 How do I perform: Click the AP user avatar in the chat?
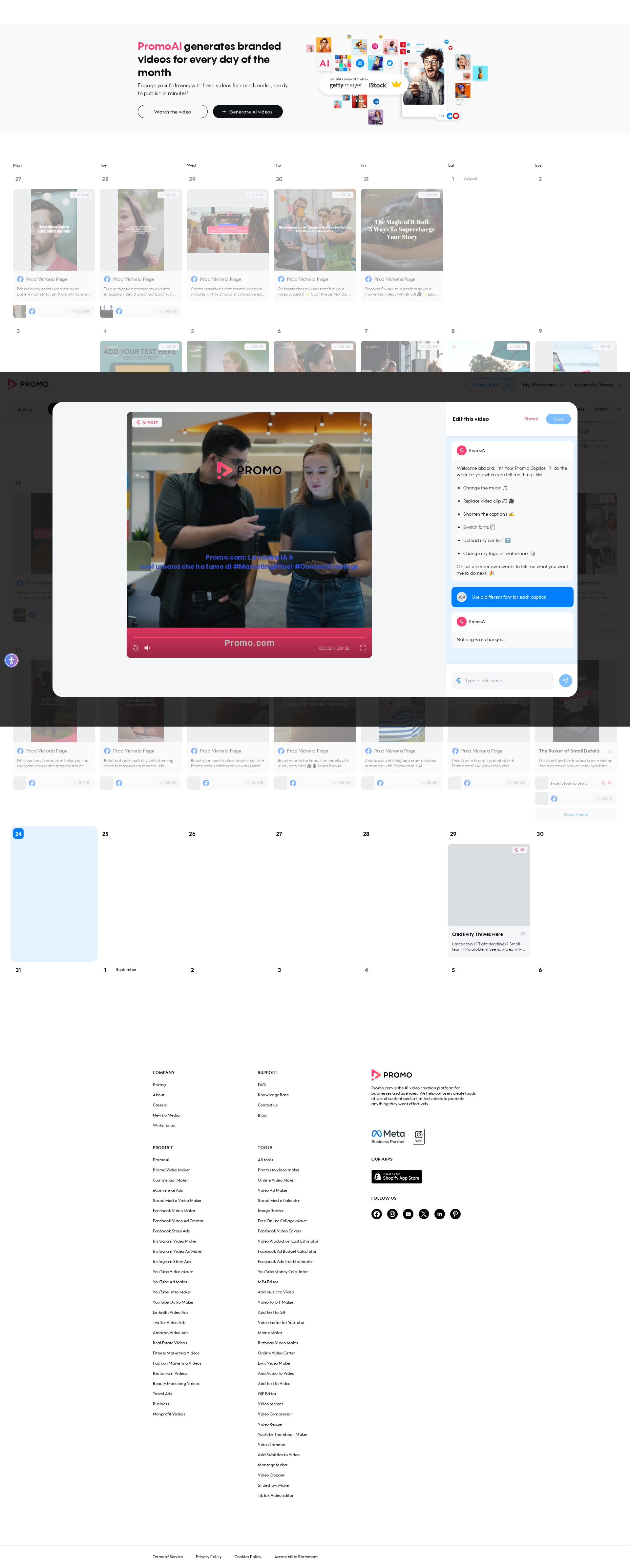click(462, 597)
